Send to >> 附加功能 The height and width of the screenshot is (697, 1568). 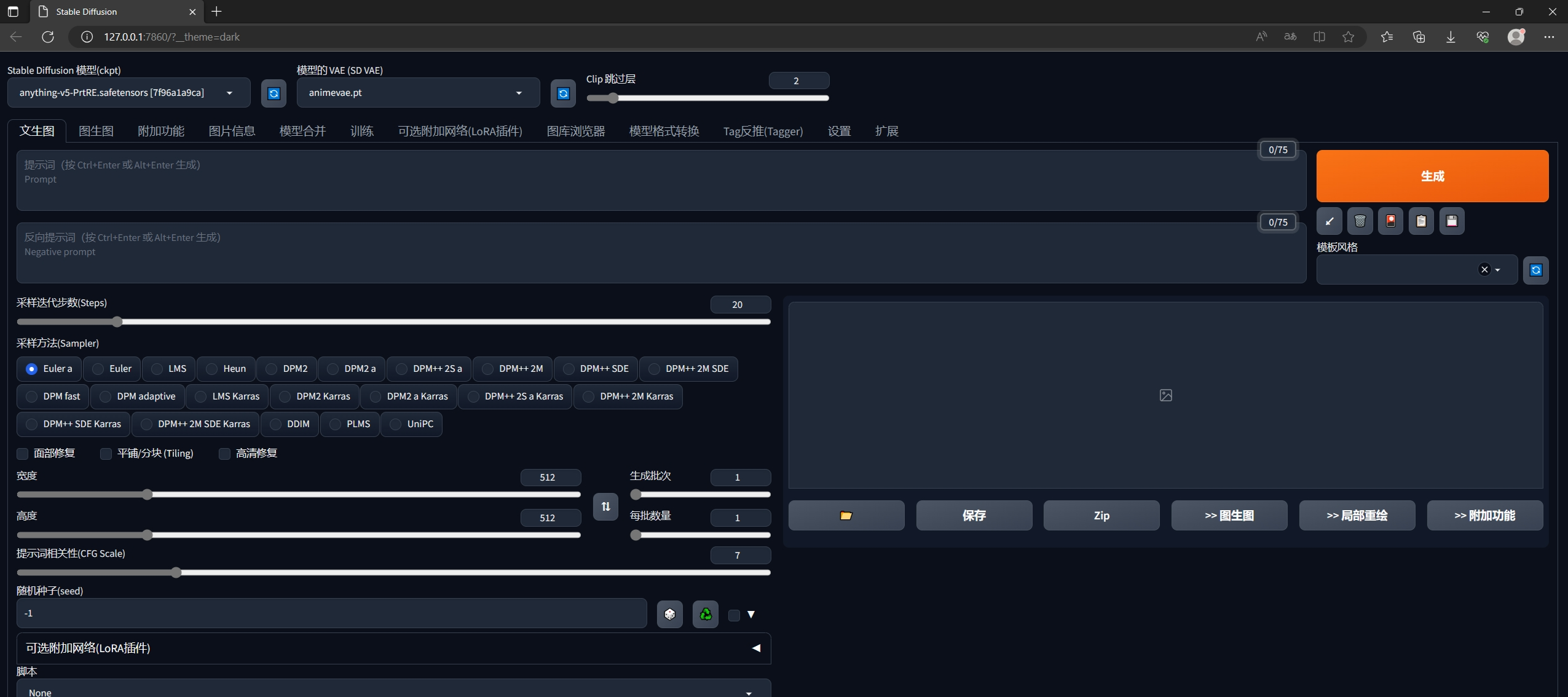click(1485, 516)
